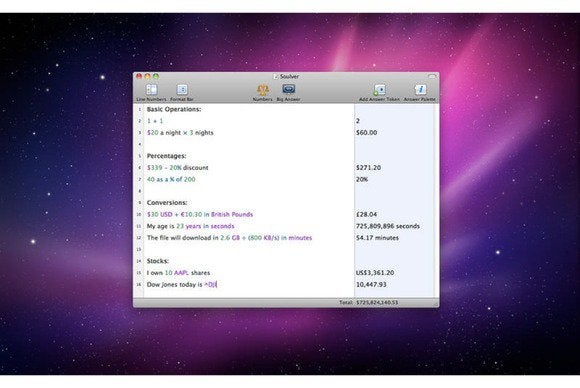Click empty line 4 in the editor
The image size is (580, 388).
click(x=249, y=144)
